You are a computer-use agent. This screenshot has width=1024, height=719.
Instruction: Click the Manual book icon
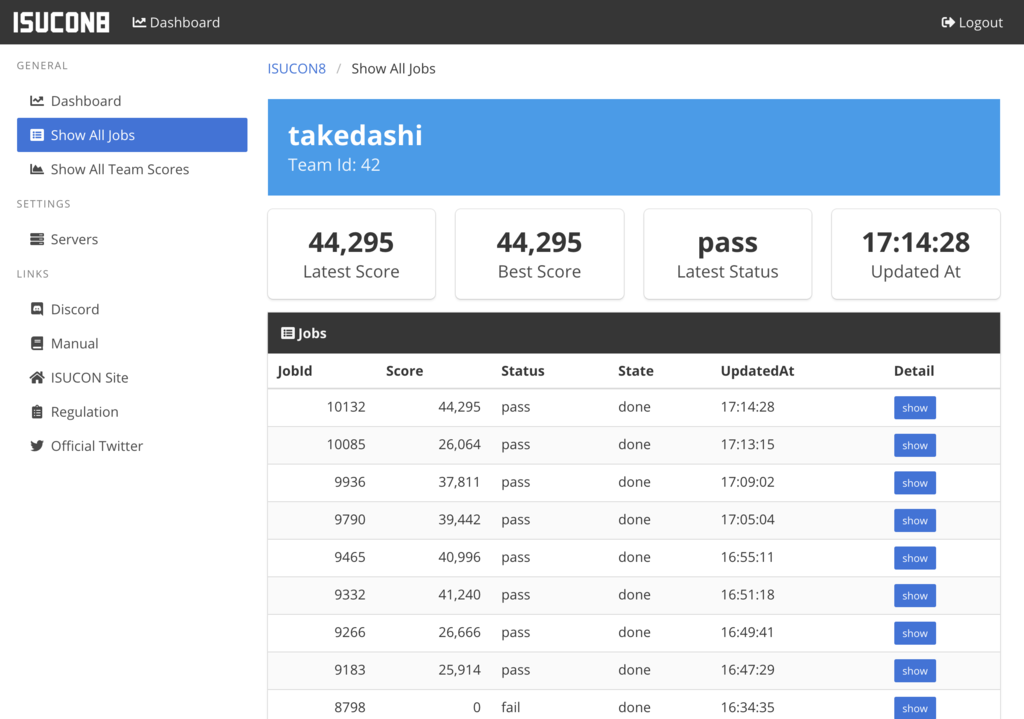37,344
